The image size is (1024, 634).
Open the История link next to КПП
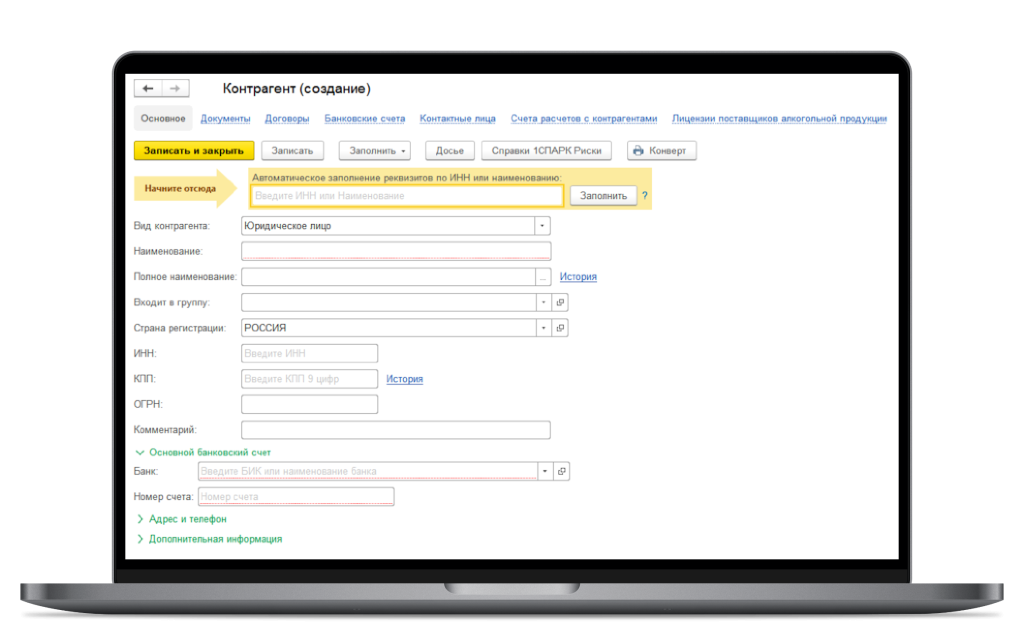tap(404, 378)
